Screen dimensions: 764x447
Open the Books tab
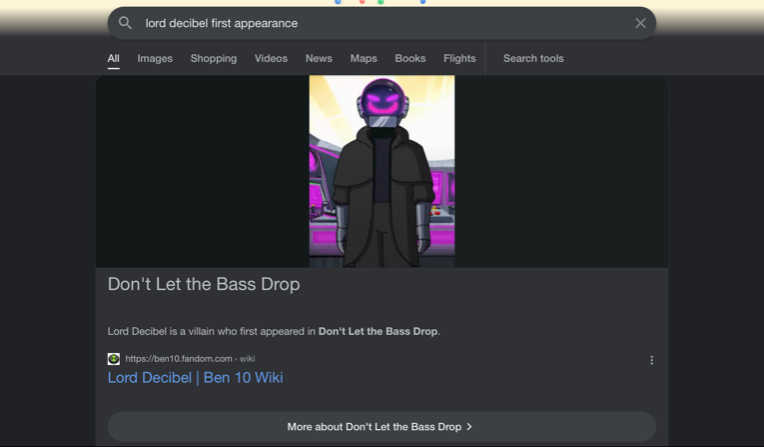pyautogui.click(x=410, y=58)
